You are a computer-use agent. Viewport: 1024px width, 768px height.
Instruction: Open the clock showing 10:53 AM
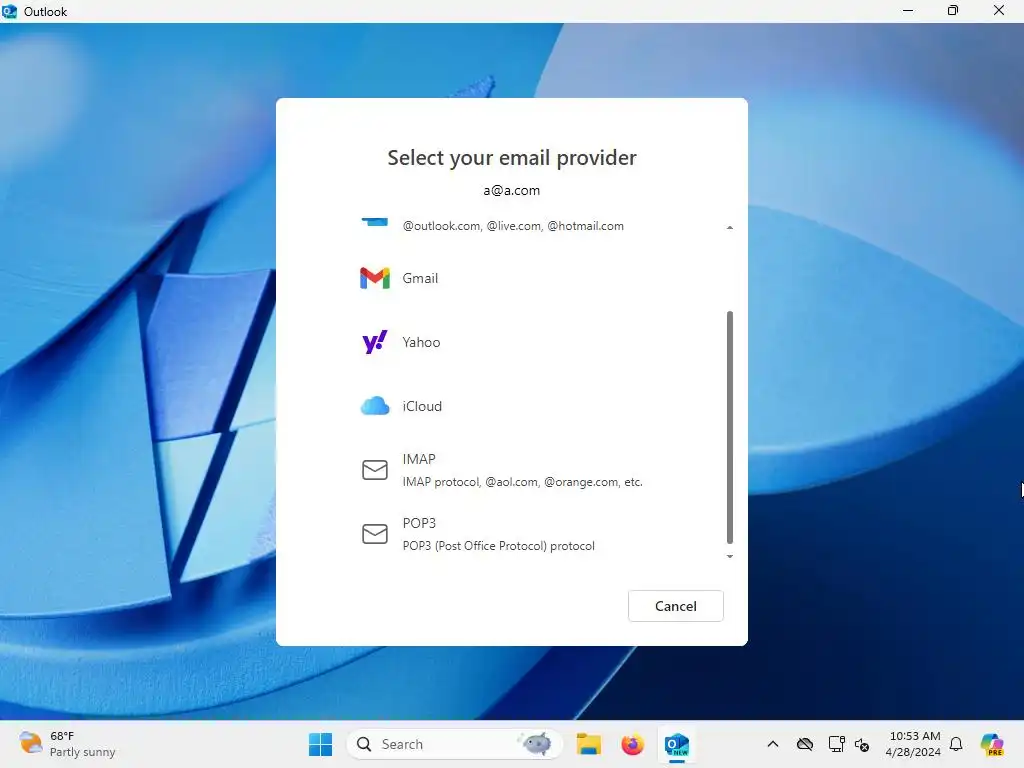coord(914,744)
